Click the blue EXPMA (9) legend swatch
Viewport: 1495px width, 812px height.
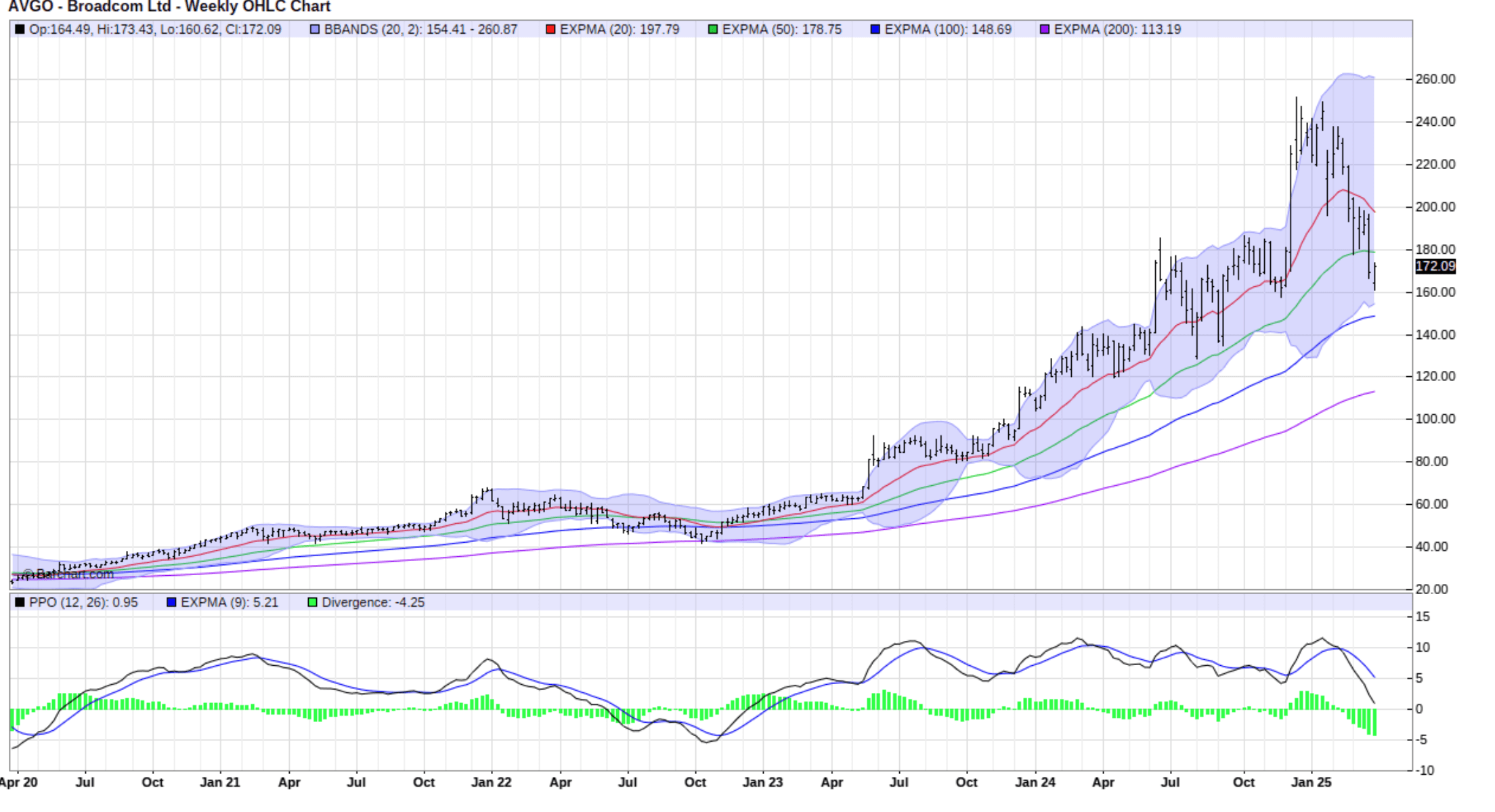click(x=171, y=602)
